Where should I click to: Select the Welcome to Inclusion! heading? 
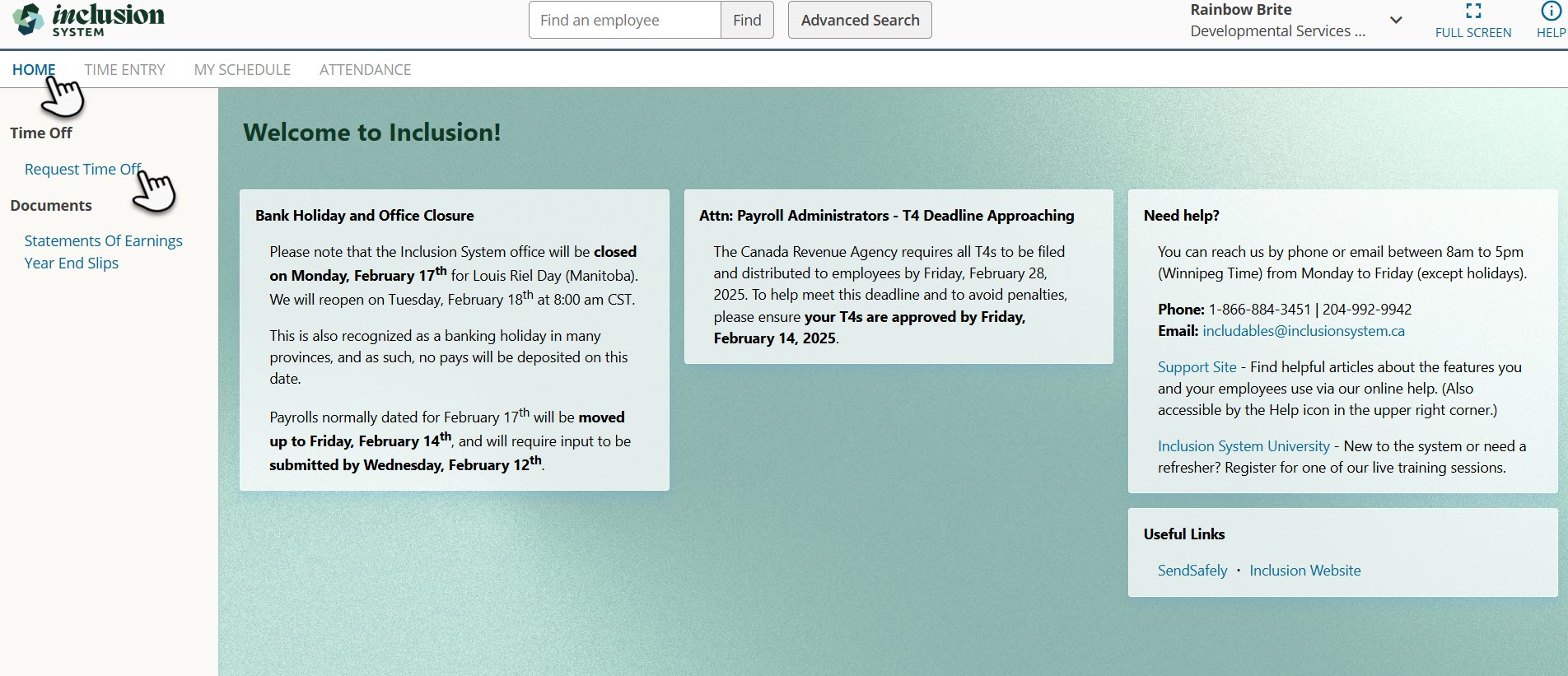tap(372, 133)
